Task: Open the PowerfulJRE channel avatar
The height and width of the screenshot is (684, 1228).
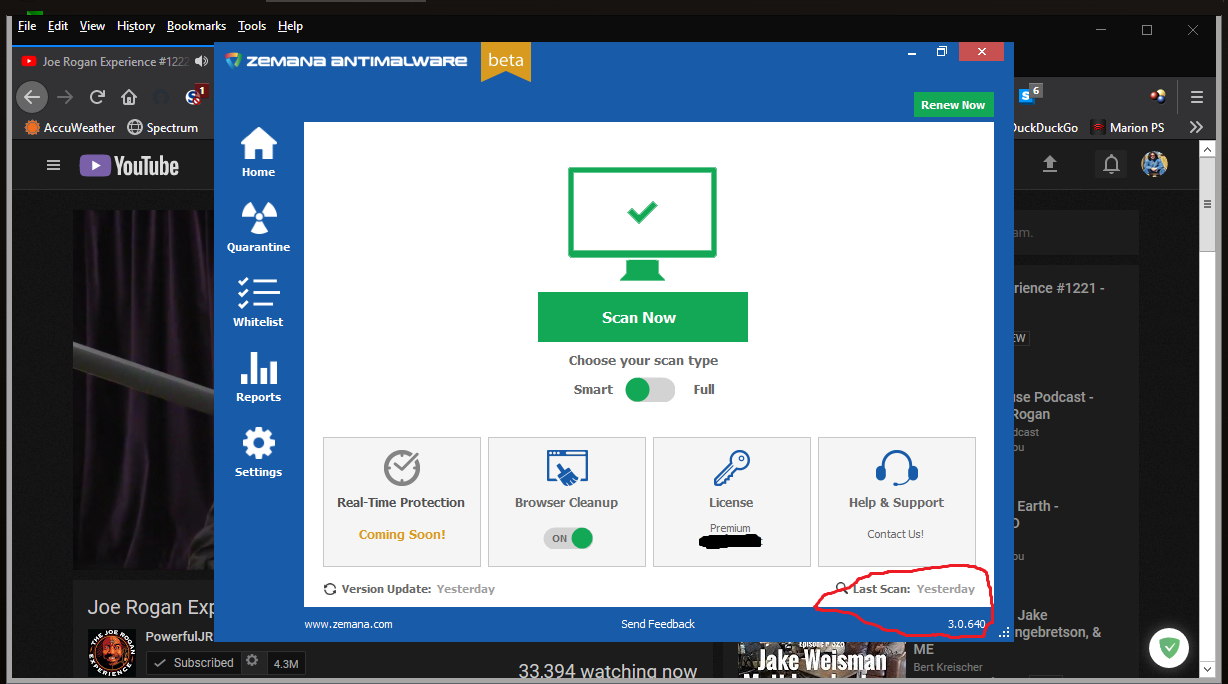Action: (x=112, y=654)
